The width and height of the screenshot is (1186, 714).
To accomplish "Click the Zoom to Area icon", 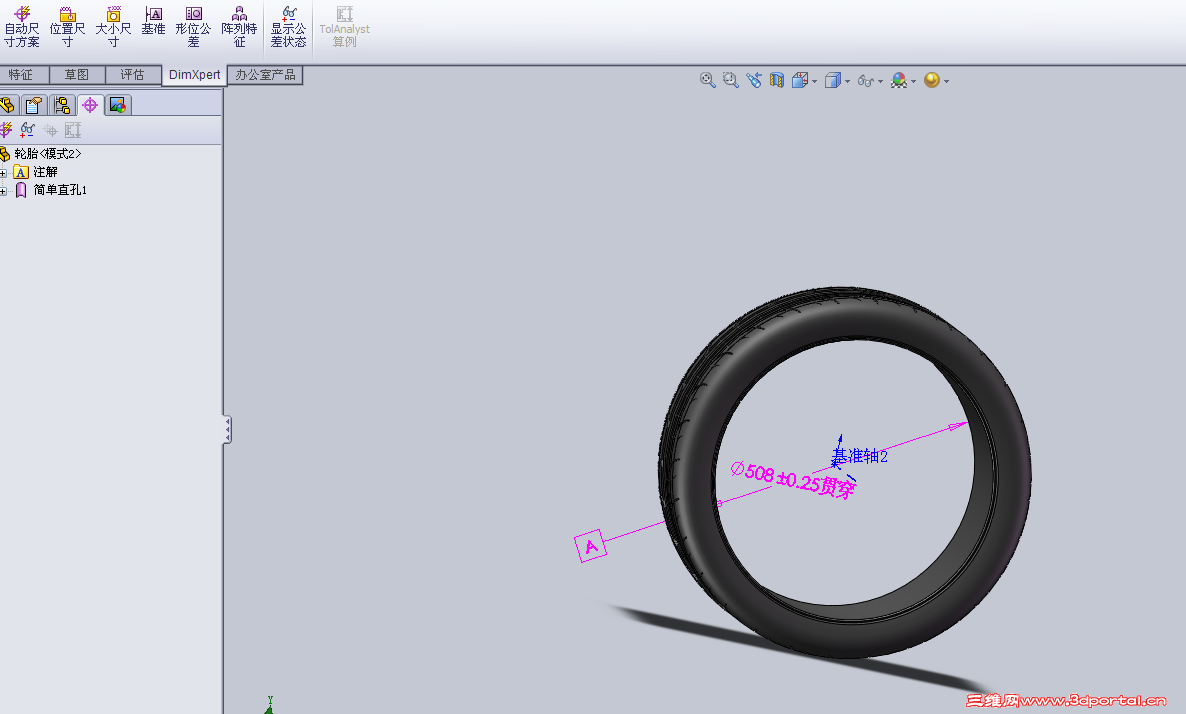I will tap(731, 80).
